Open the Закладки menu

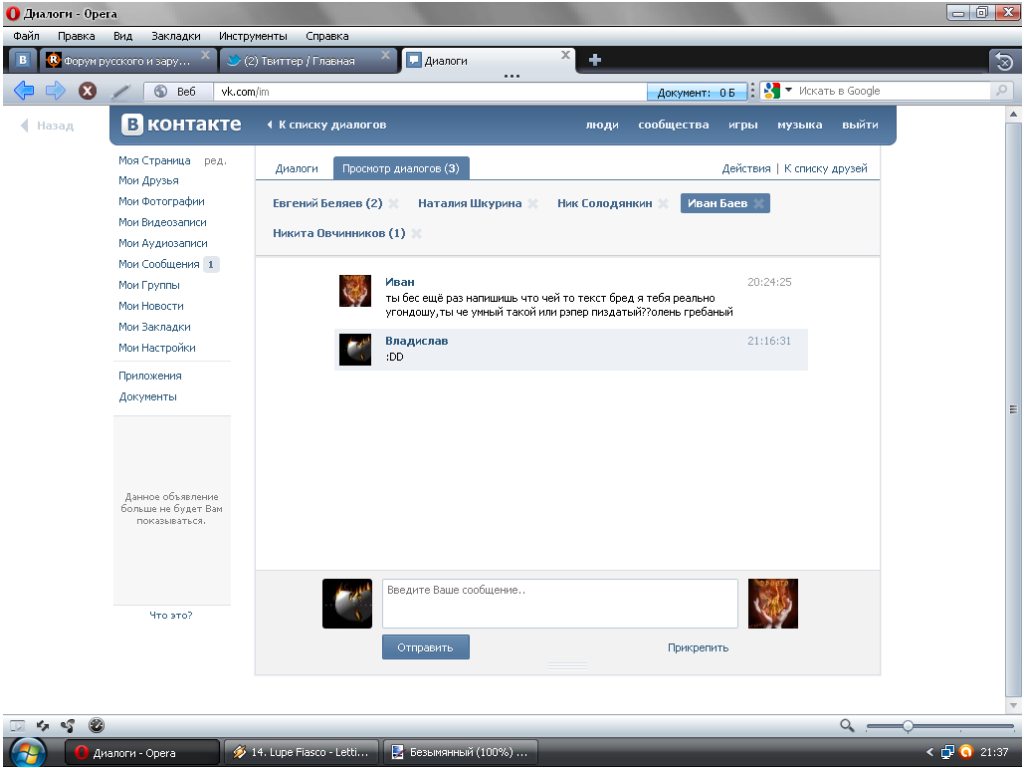click(176, 36)
